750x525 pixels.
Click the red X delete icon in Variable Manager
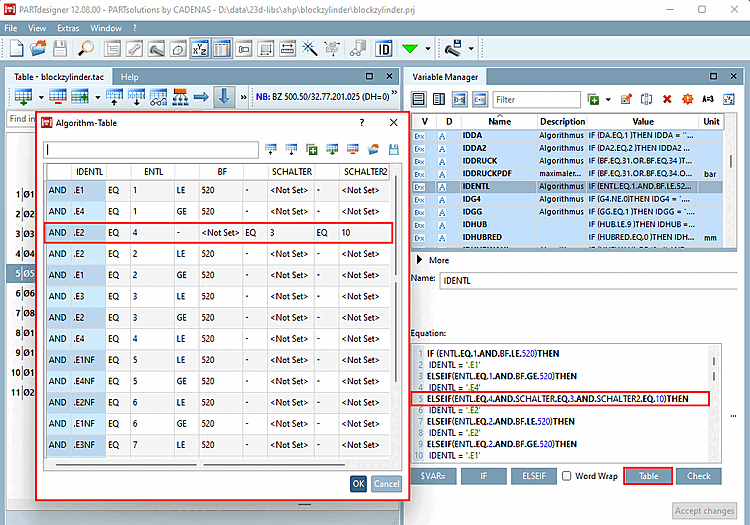pos(667,99)
